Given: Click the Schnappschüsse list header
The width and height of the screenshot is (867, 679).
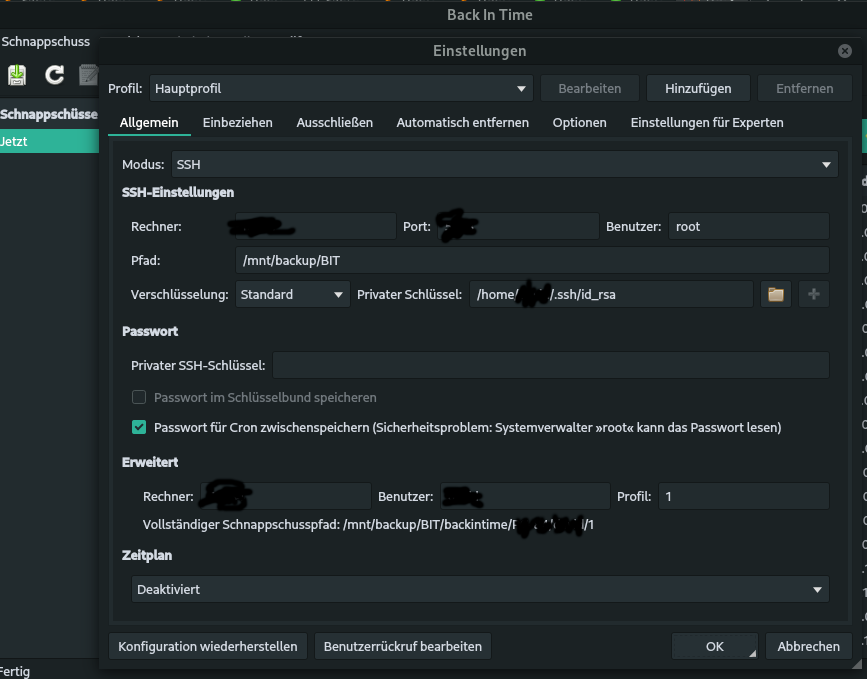Looking at the screenshot, I should (x=49, y=114).
